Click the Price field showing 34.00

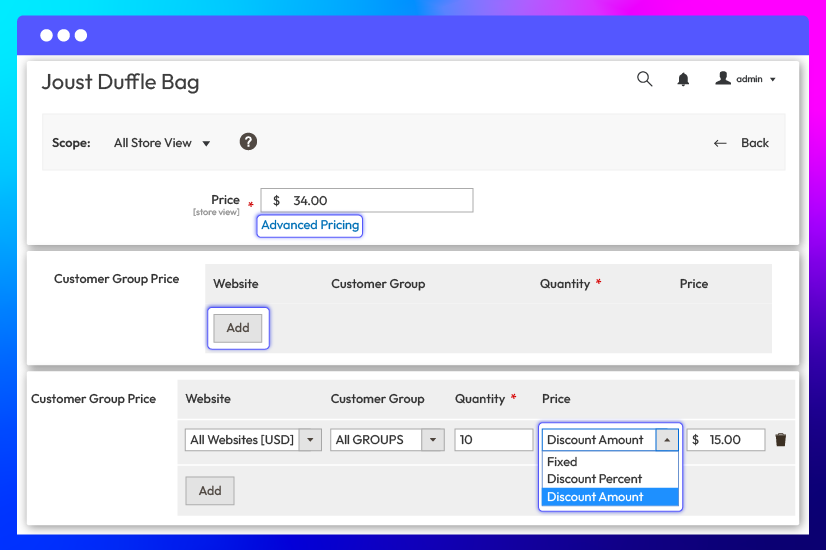367,201
